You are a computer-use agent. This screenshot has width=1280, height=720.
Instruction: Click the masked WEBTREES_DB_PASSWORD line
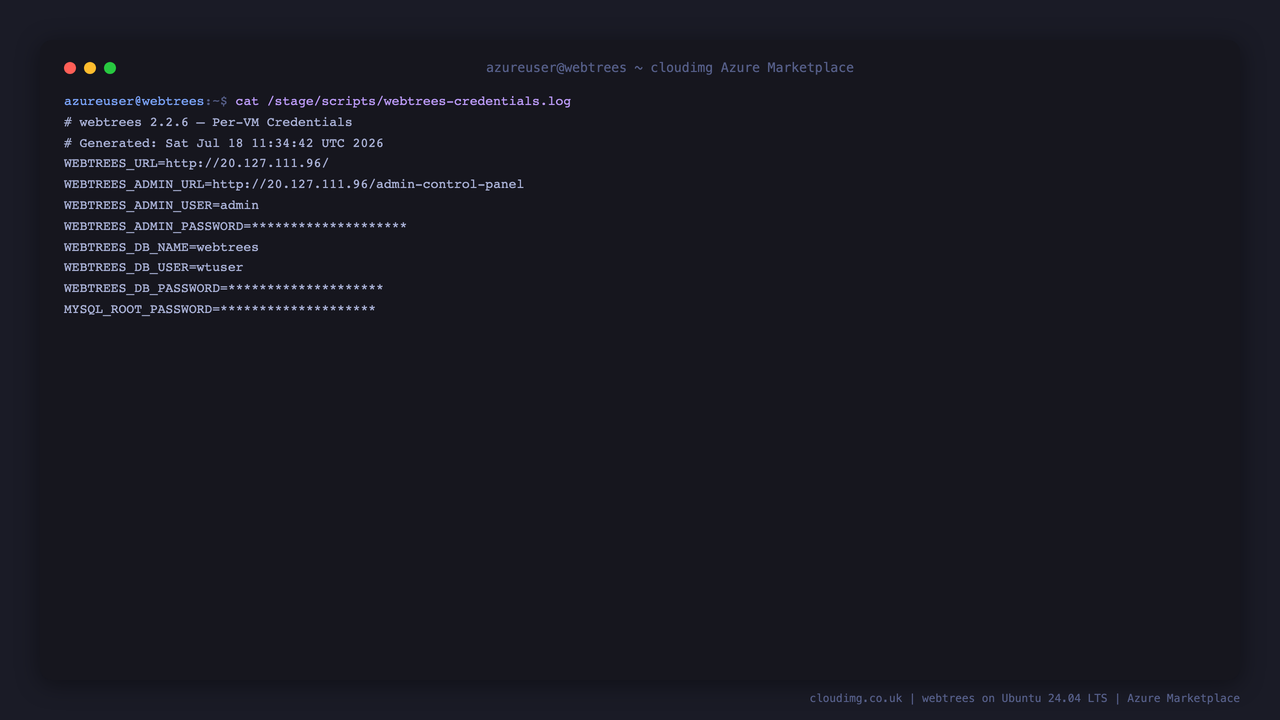pos(224,288)
